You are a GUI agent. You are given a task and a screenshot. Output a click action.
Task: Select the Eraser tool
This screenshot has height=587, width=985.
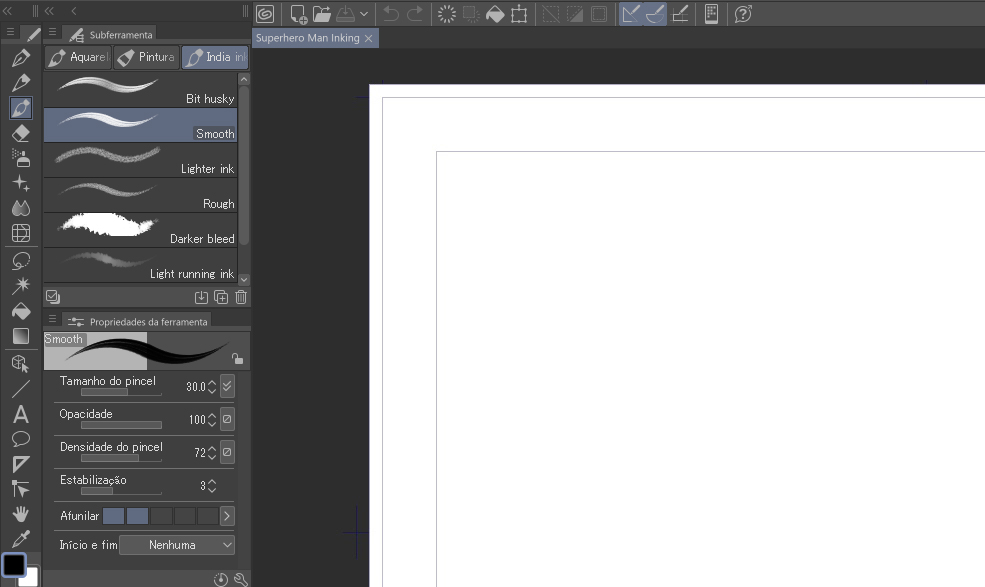[x=20, y=132]
